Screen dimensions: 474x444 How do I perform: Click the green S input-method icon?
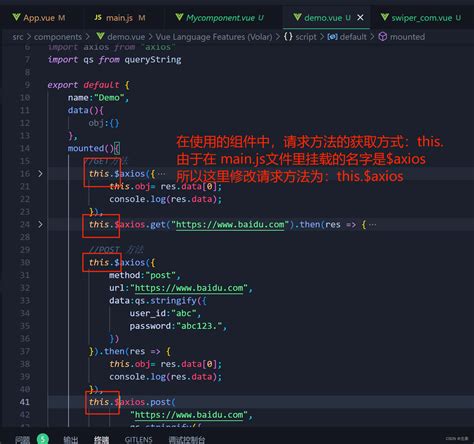pyautogui.click(x=43, y=439)
